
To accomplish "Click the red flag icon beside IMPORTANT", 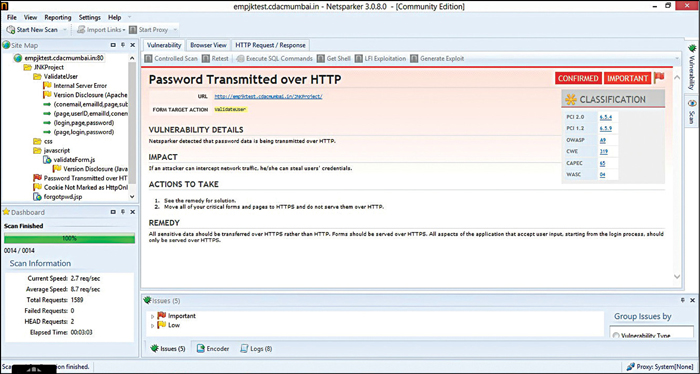I will click(659, 78).
